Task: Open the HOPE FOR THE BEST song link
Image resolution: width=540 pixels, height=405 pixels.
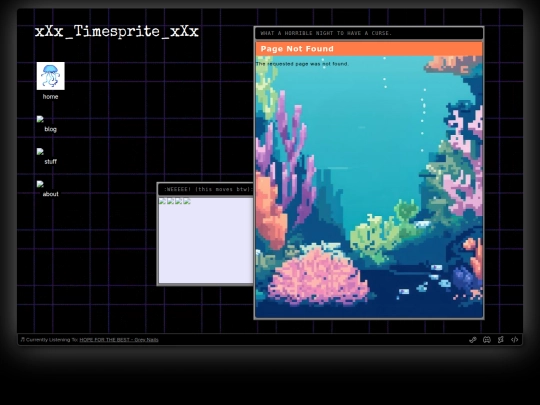Action: [119, 340]
